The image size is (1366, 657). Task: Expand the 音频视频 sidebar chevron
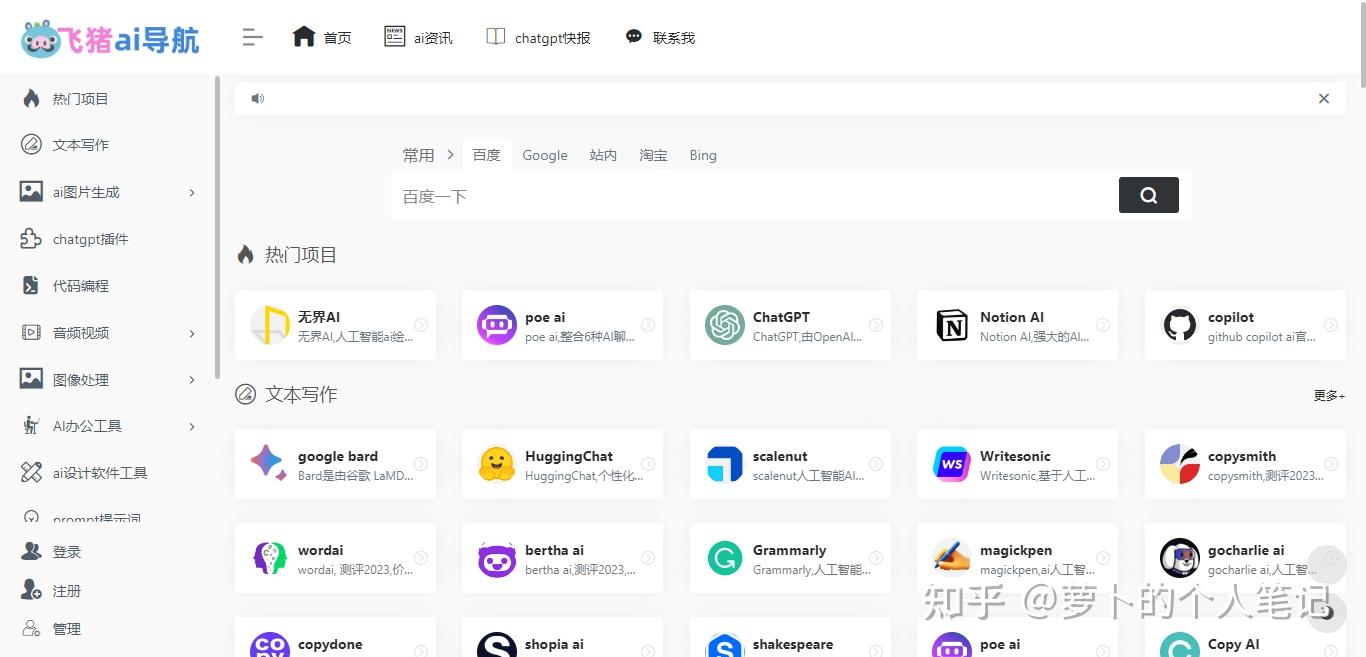pyautogui.click(x=192, y=333)
